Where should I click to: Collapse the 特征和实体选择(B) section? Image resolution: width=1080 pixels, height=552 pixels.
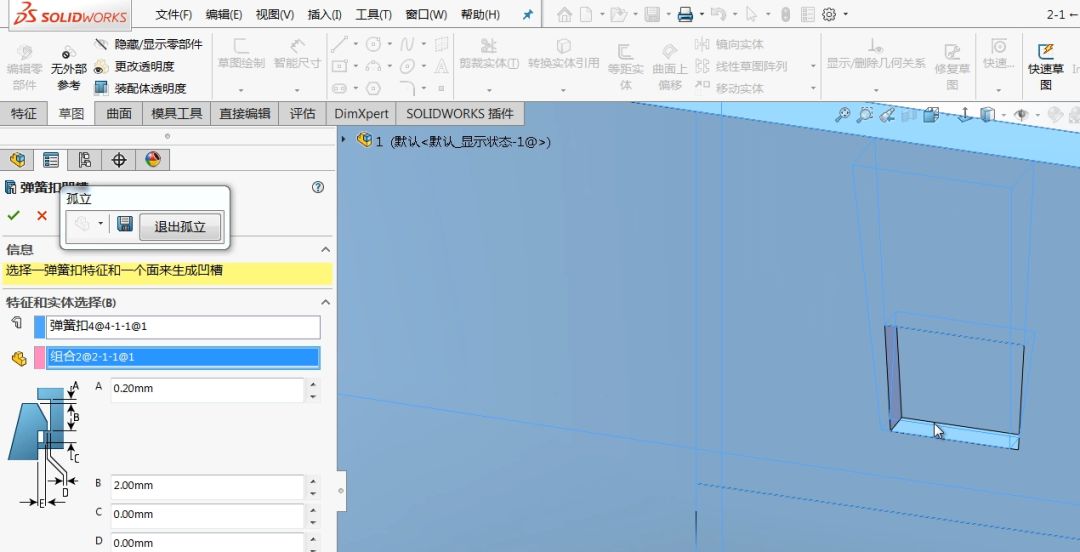[326, 302]
